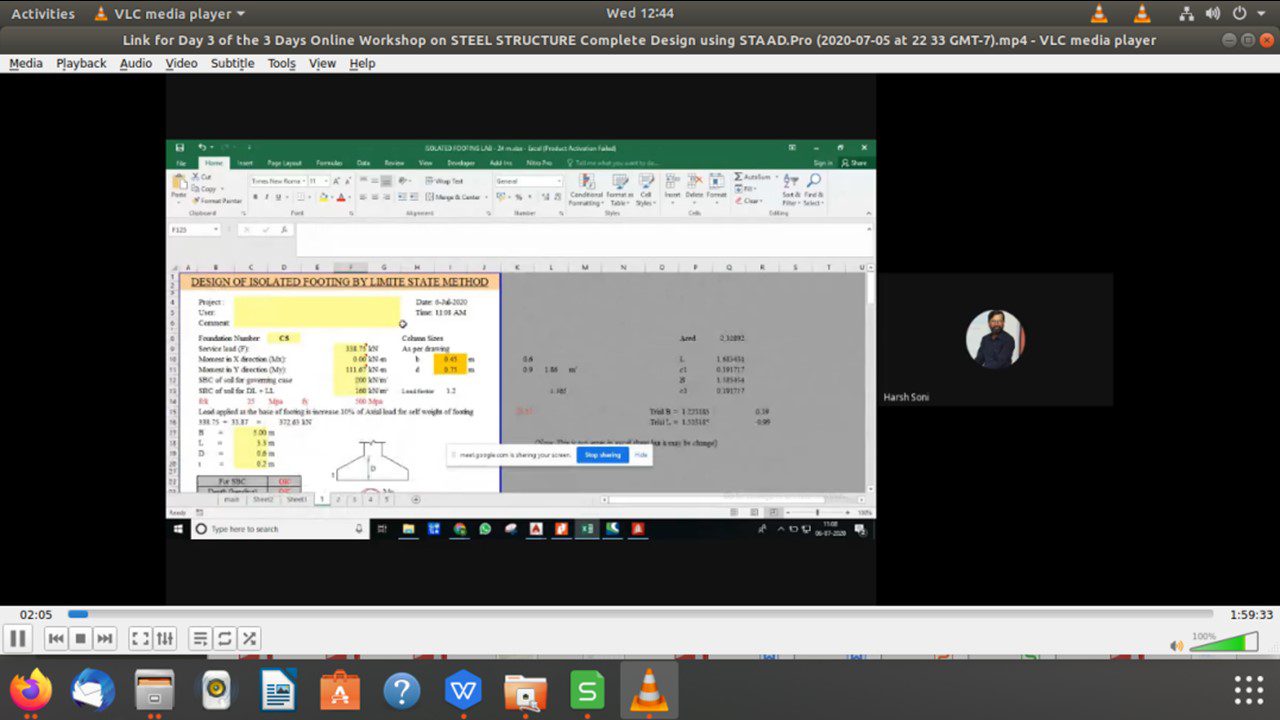
Task: Show the applications grid
Action: tap(1248, 690)
